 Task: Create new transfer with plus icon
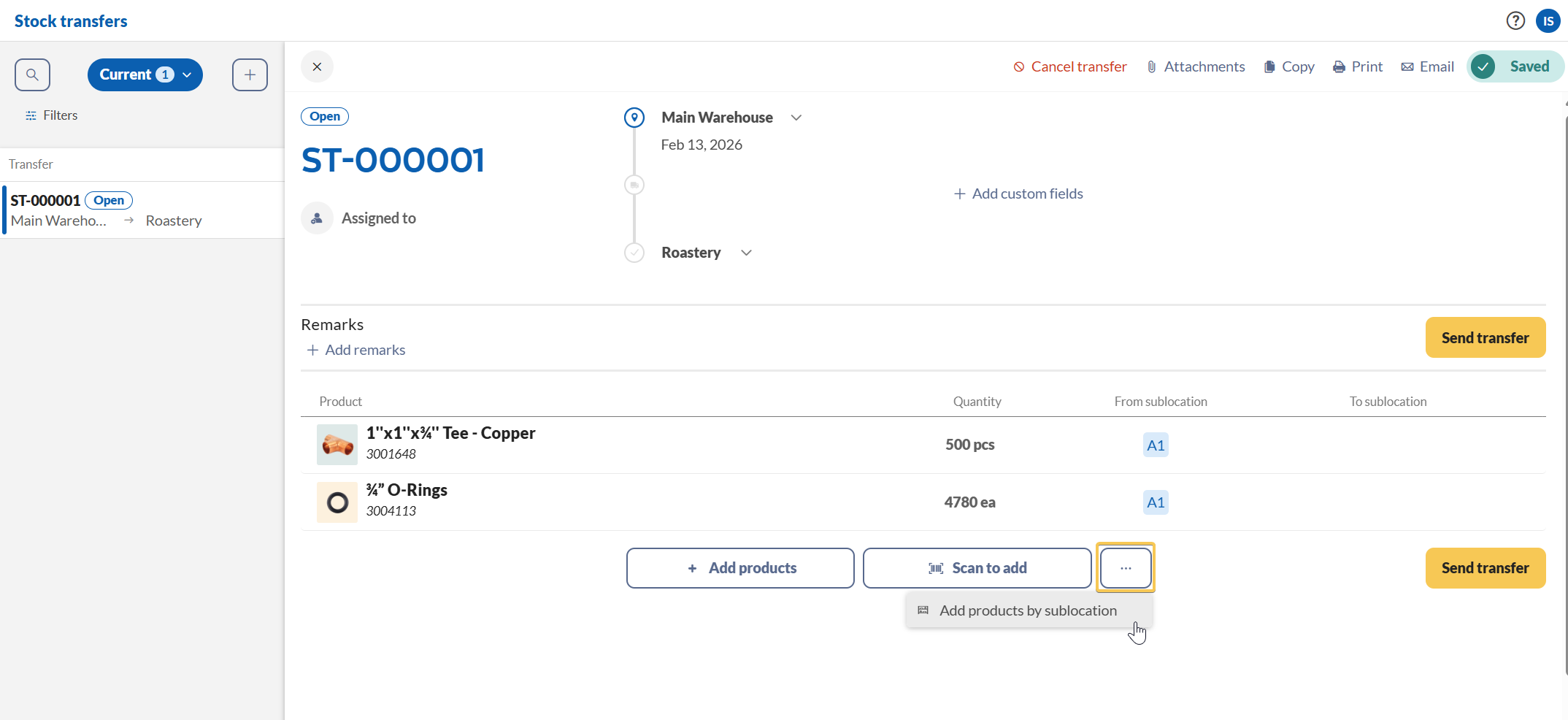250,74
